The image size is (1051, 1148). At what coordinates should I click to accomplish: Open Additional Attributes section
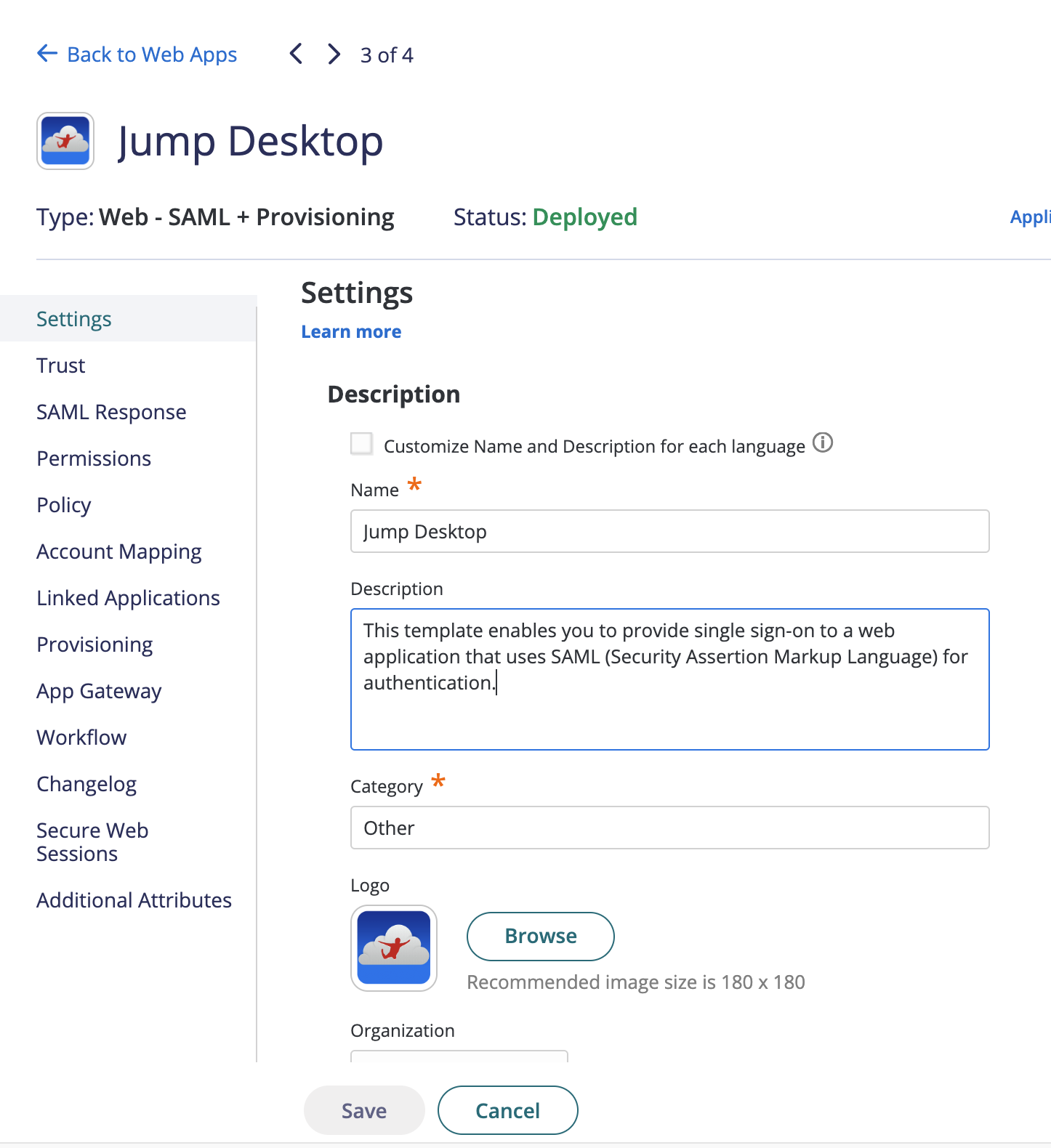click(134, 900)
